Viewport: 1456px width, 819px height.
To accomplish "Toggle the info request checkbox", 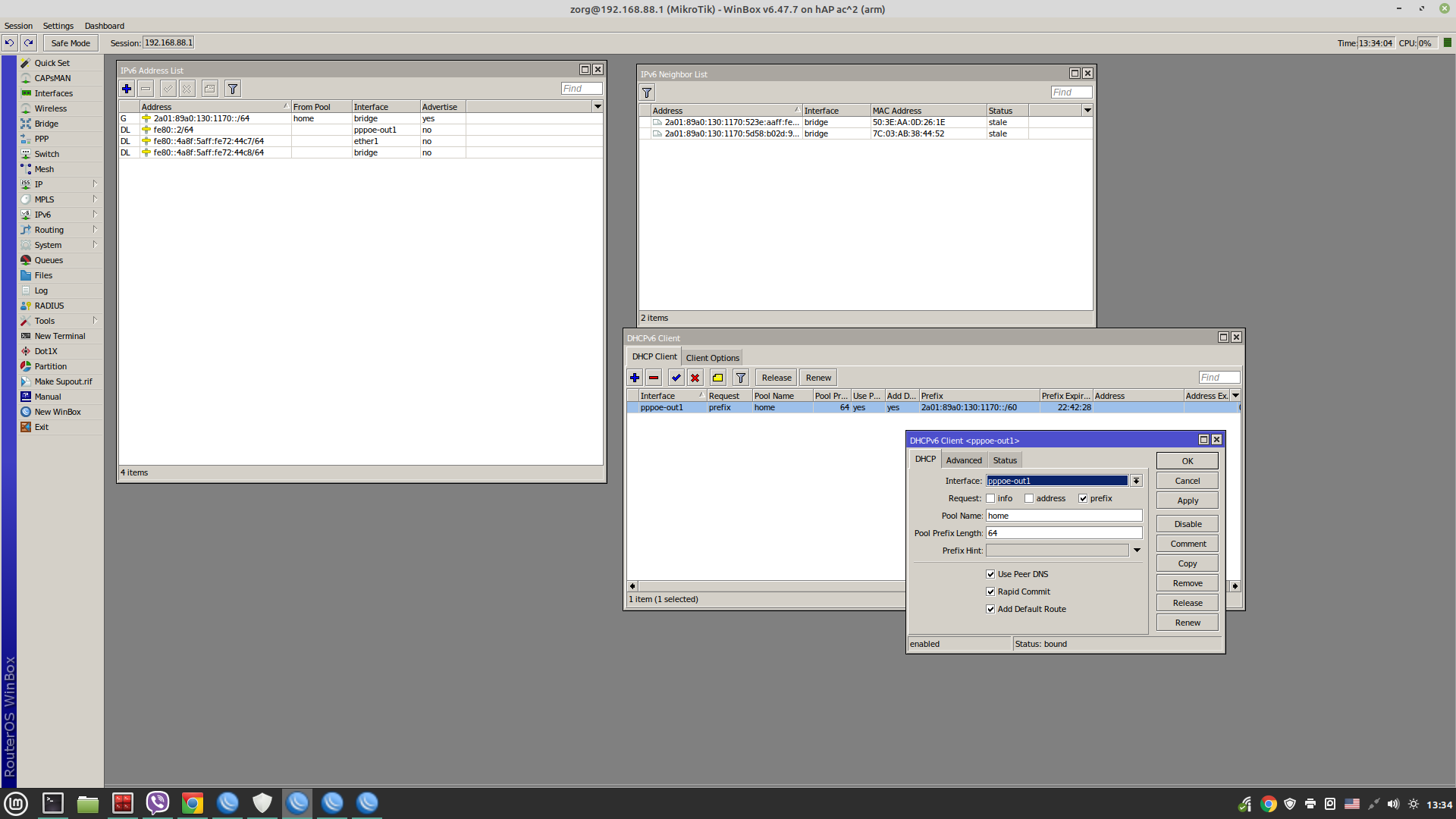I will coord(990,498).
